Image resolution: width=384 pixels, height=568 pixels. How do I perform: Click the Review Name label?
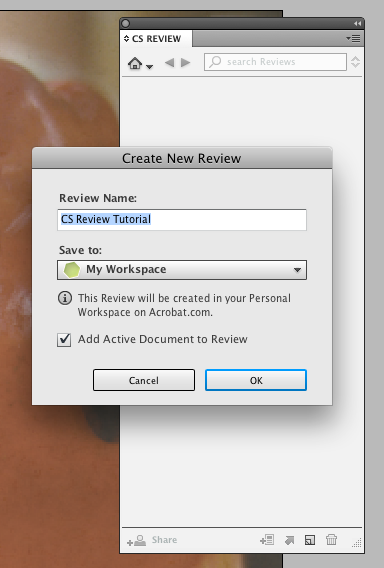(x=98, y=198)
